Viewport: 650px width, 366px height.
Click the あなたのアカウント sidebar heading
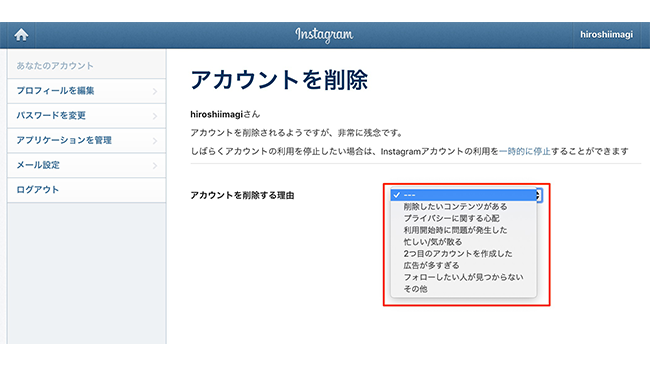55,66
